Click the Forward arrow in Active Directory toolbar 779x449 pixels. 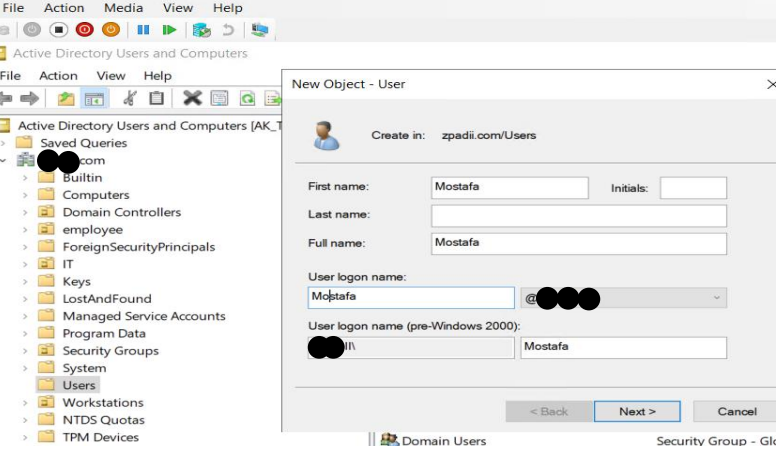[x=29, y=98]
